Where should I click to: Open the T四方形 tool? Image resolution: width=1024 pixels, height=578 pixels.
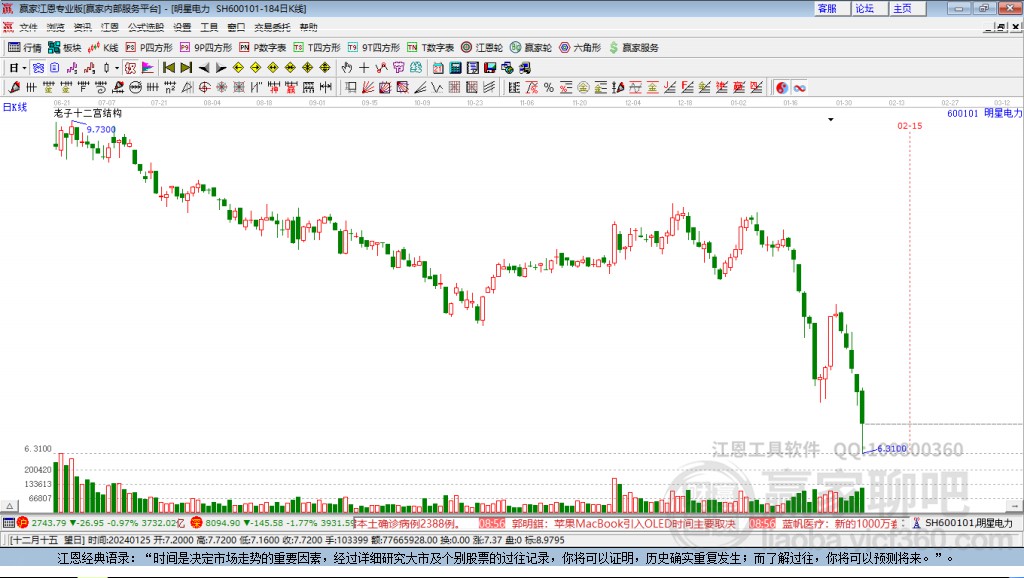click(x=317, y=48)
